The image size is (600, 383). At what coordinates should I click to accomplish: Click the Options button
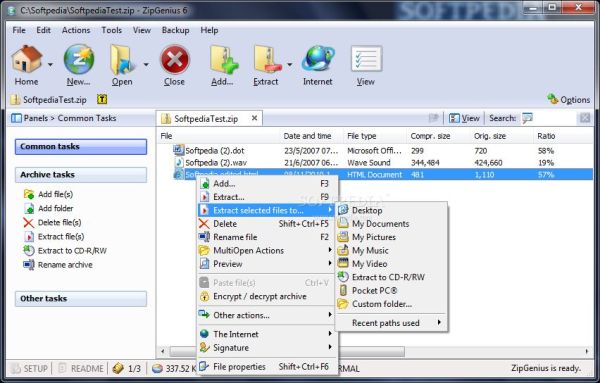tap(568, 99)
